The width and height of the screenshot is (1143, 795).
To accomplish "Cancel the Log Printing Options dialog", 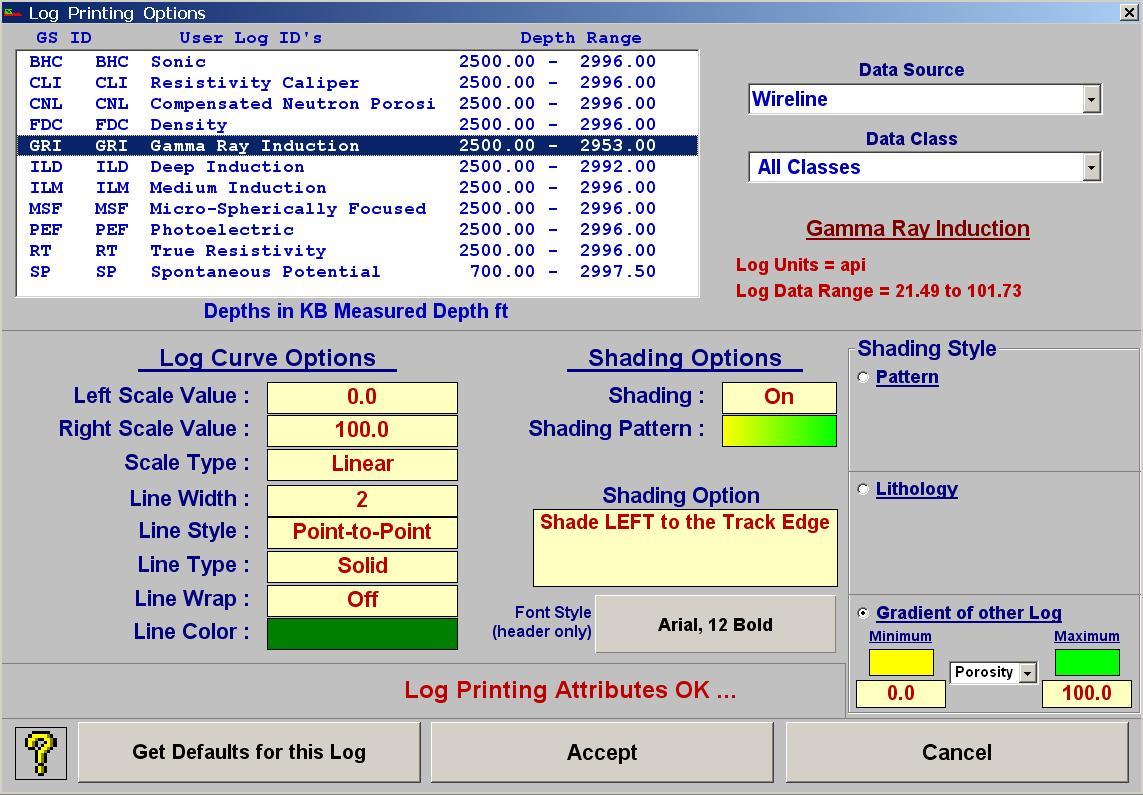I will pyautogui.click(x=956, y=752).
